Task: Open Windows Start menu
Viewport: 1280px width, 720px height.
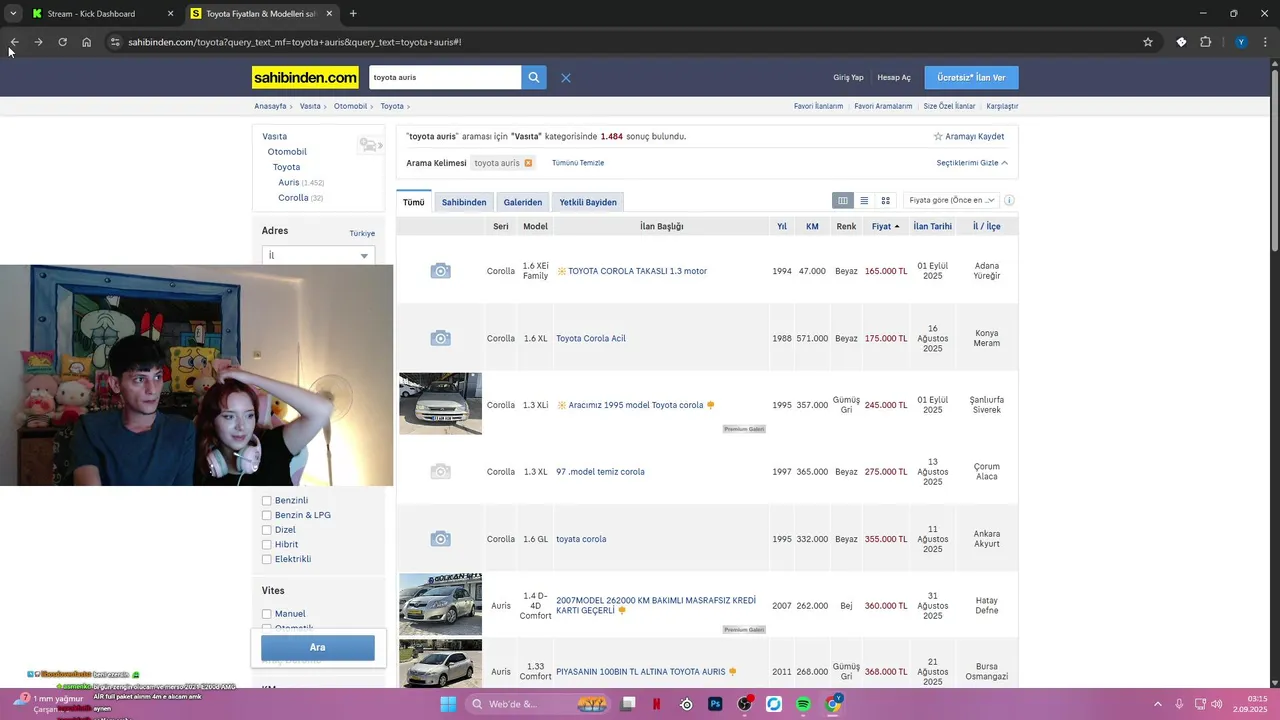Action: pyautogui.click(x=448, y=704)
